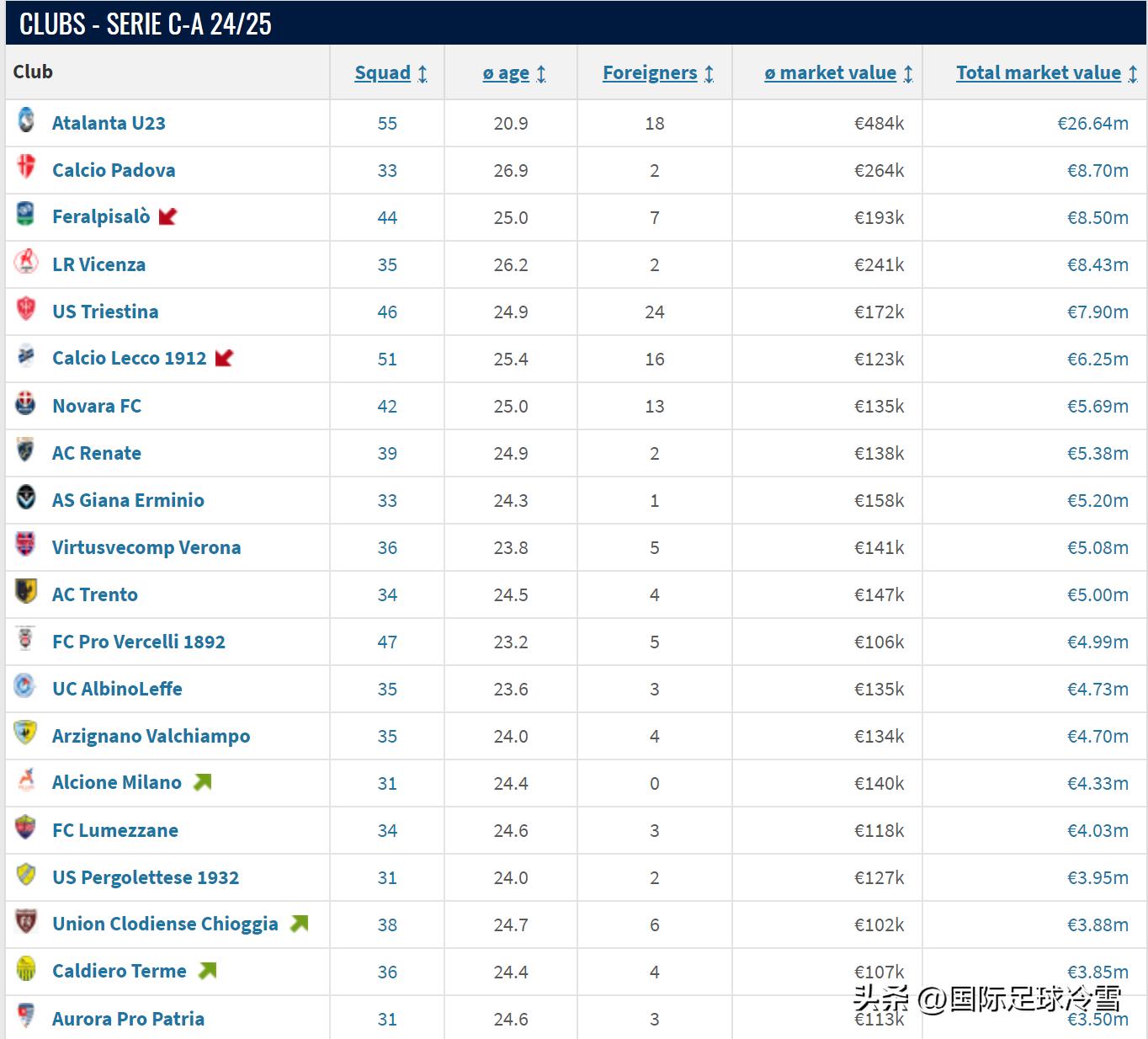Open the FC Lumezzane link
This screenshot has height=1039, width=1148.
click(115, 830)
